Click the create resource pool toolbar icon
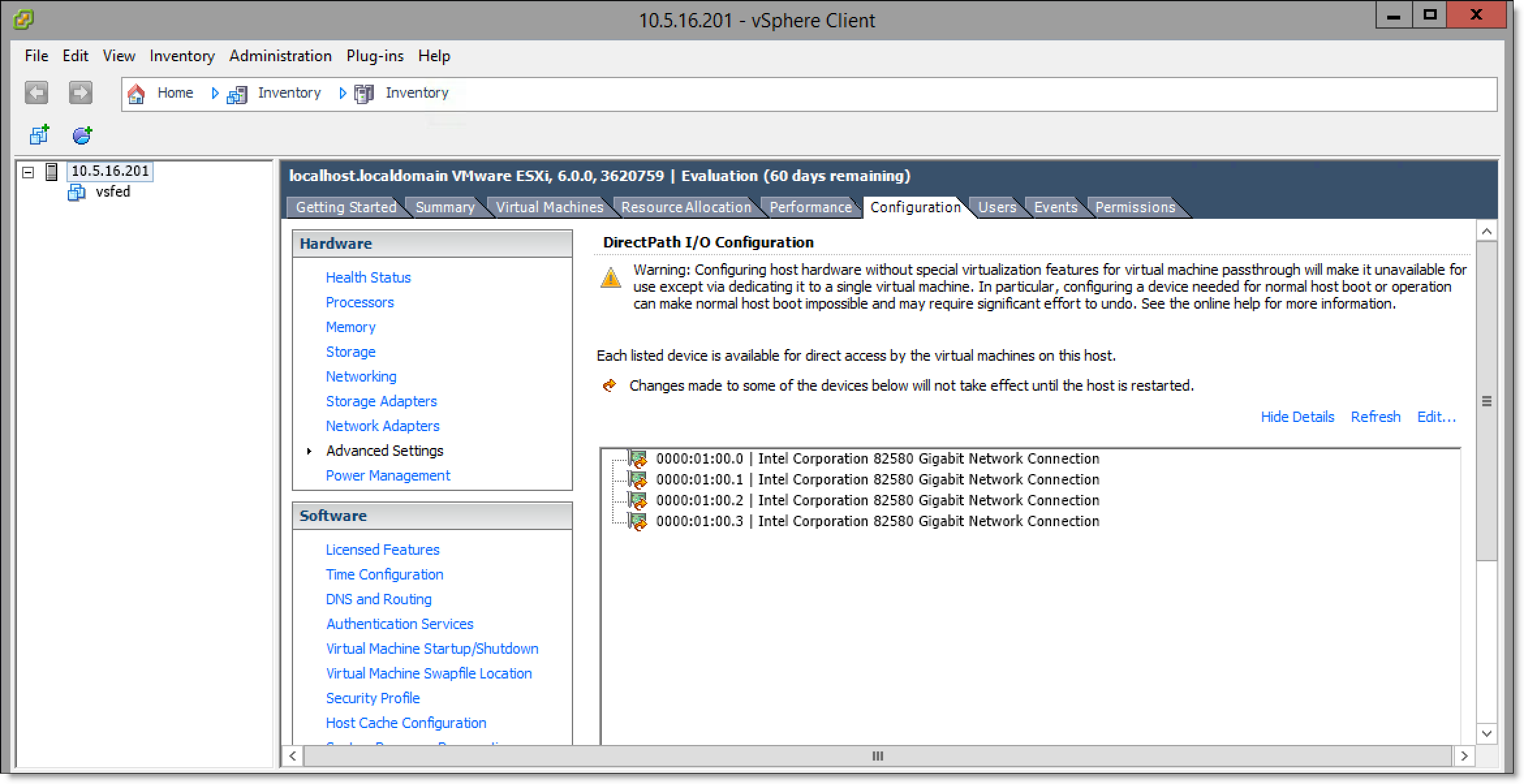The width and height of the screenshot is (1524, 784). click(x=82, y=135)
